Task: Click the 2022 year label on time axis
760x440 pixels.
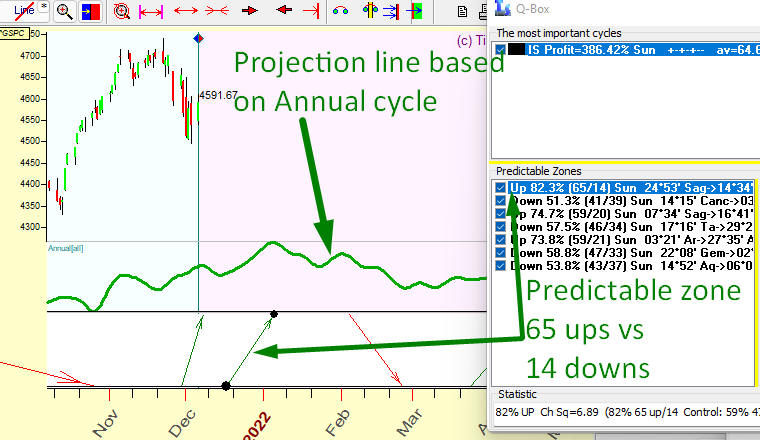Action: [x=256, y=425]
